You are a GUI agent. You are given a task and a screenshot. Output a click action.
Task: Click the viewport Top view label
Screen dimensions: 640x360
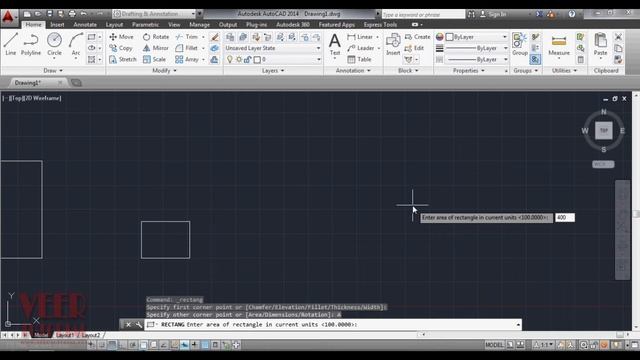tap(17, 98)
